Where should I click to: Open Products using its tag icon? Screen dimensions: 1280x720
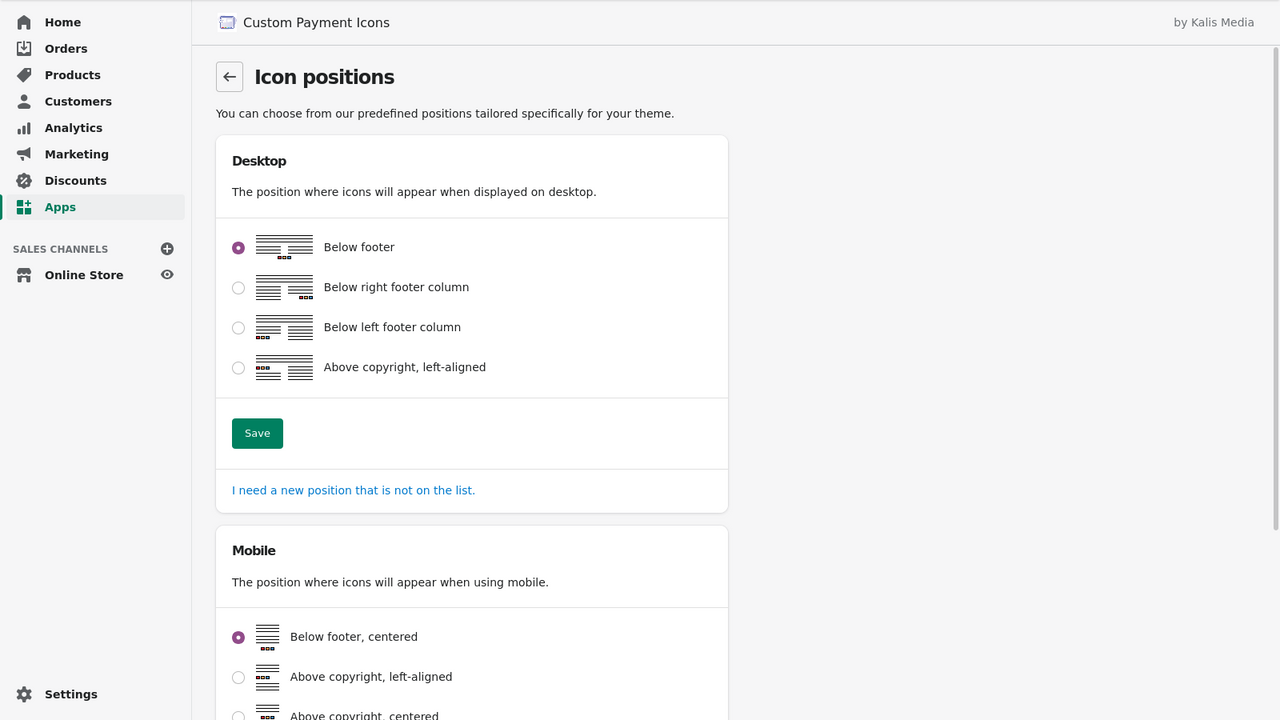(x=22, y=74)
